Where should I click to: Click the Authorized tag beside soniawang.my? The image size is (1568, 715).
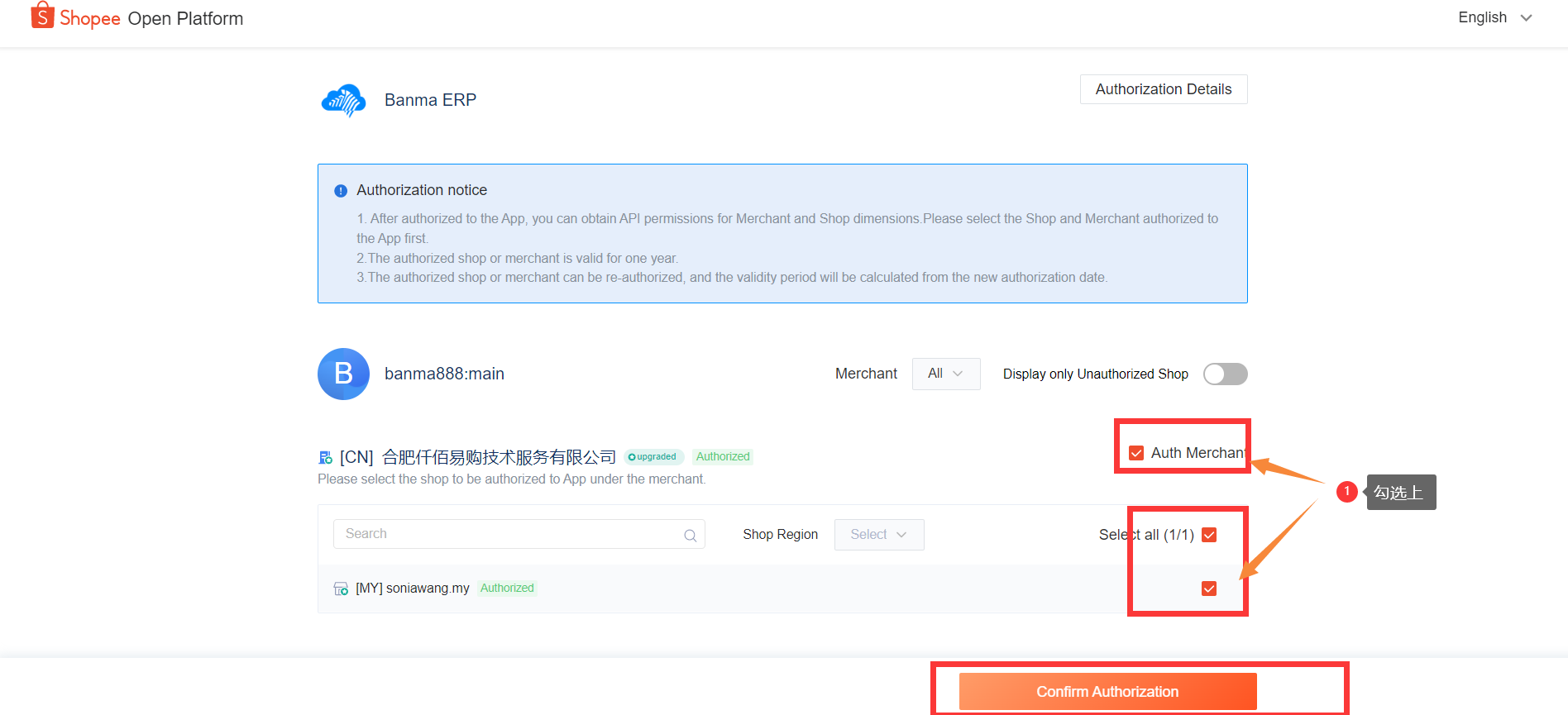coord(507,589)
